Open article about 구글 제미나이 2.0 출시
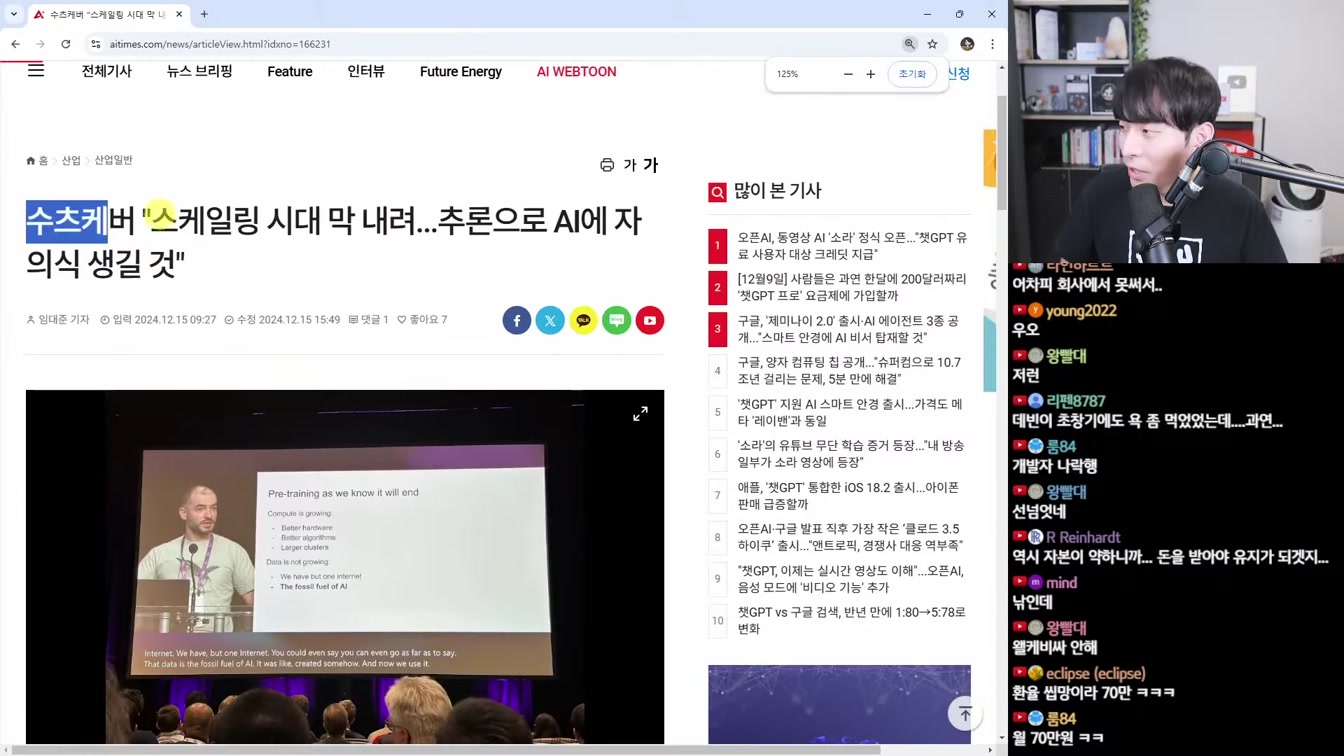The width and height of the screenshot is (1344, 756). 848,329
